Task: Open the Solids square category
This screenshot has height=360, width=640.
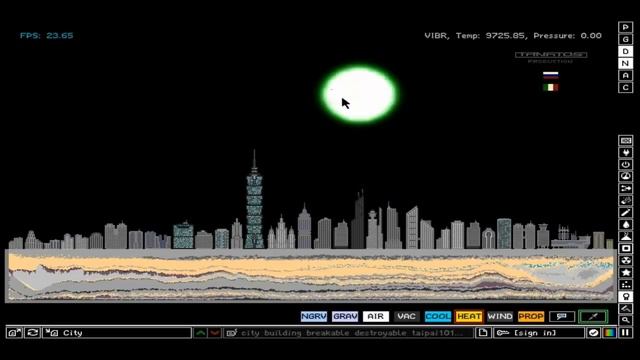Action: tap(625, 248)
